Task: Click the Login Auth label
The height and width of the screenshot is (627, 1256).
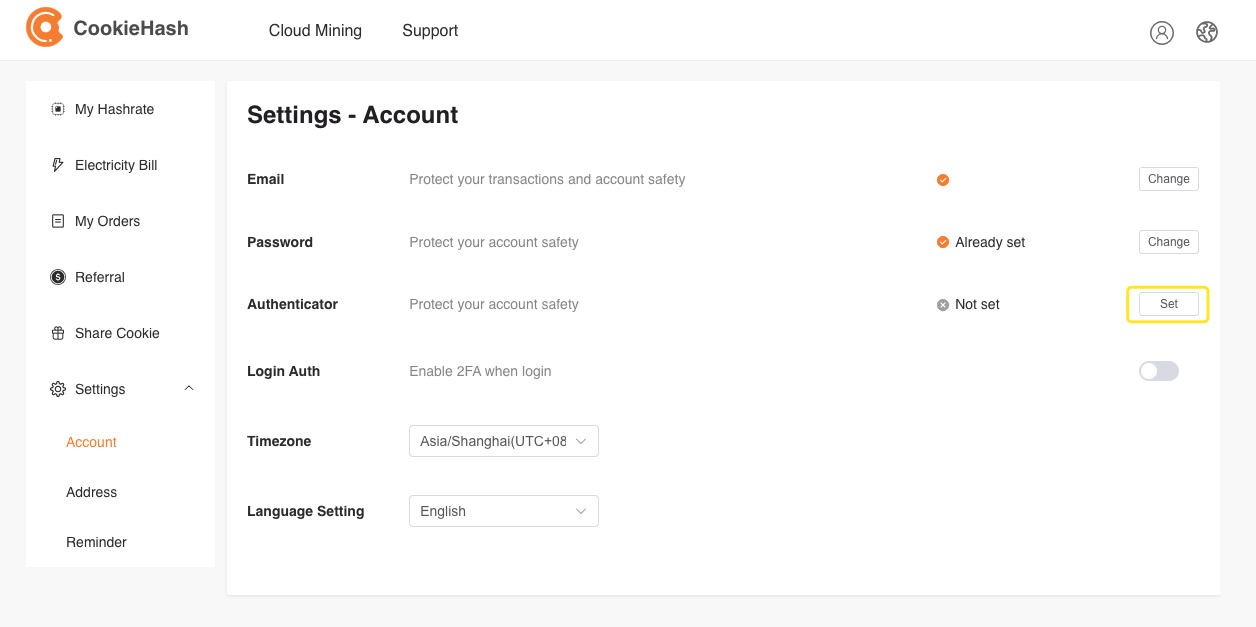Action: 283,371
